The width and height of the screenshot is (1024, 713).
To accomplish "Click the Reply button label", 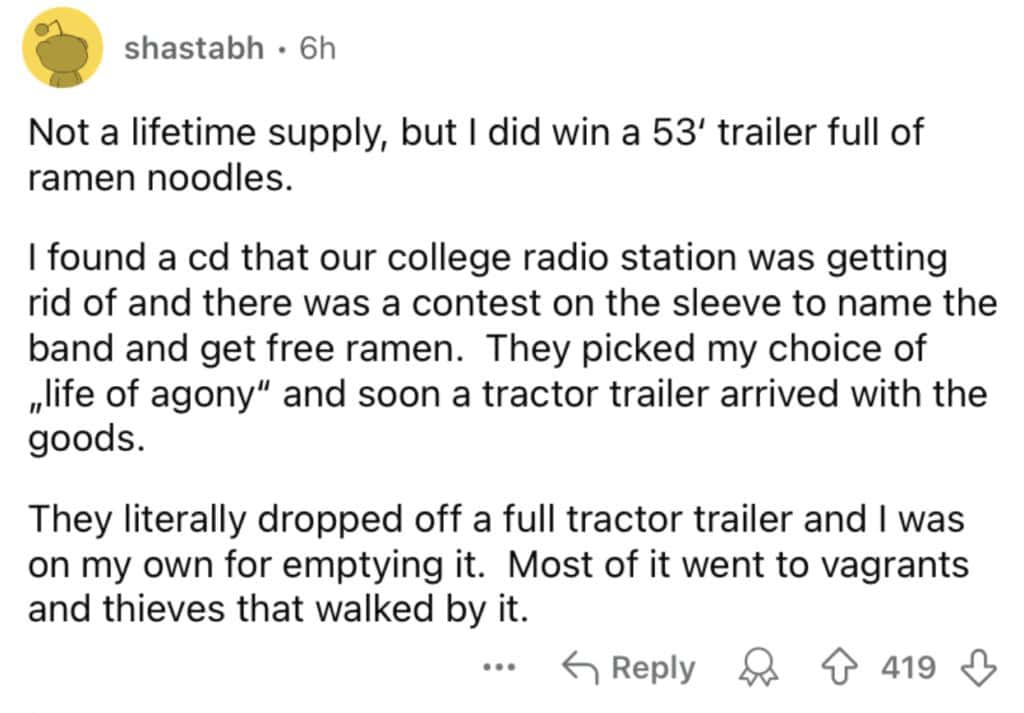I will point(653,669).
